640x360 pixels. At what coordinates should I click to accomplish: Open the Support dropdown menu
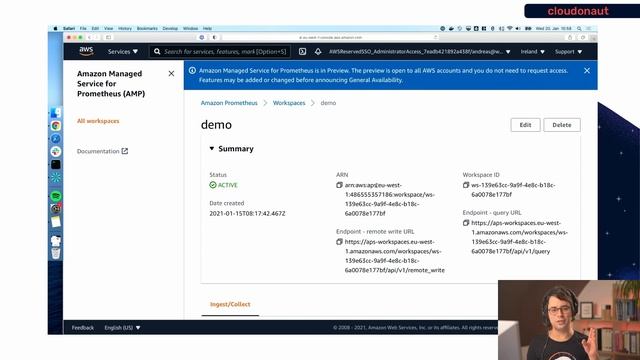568,52
